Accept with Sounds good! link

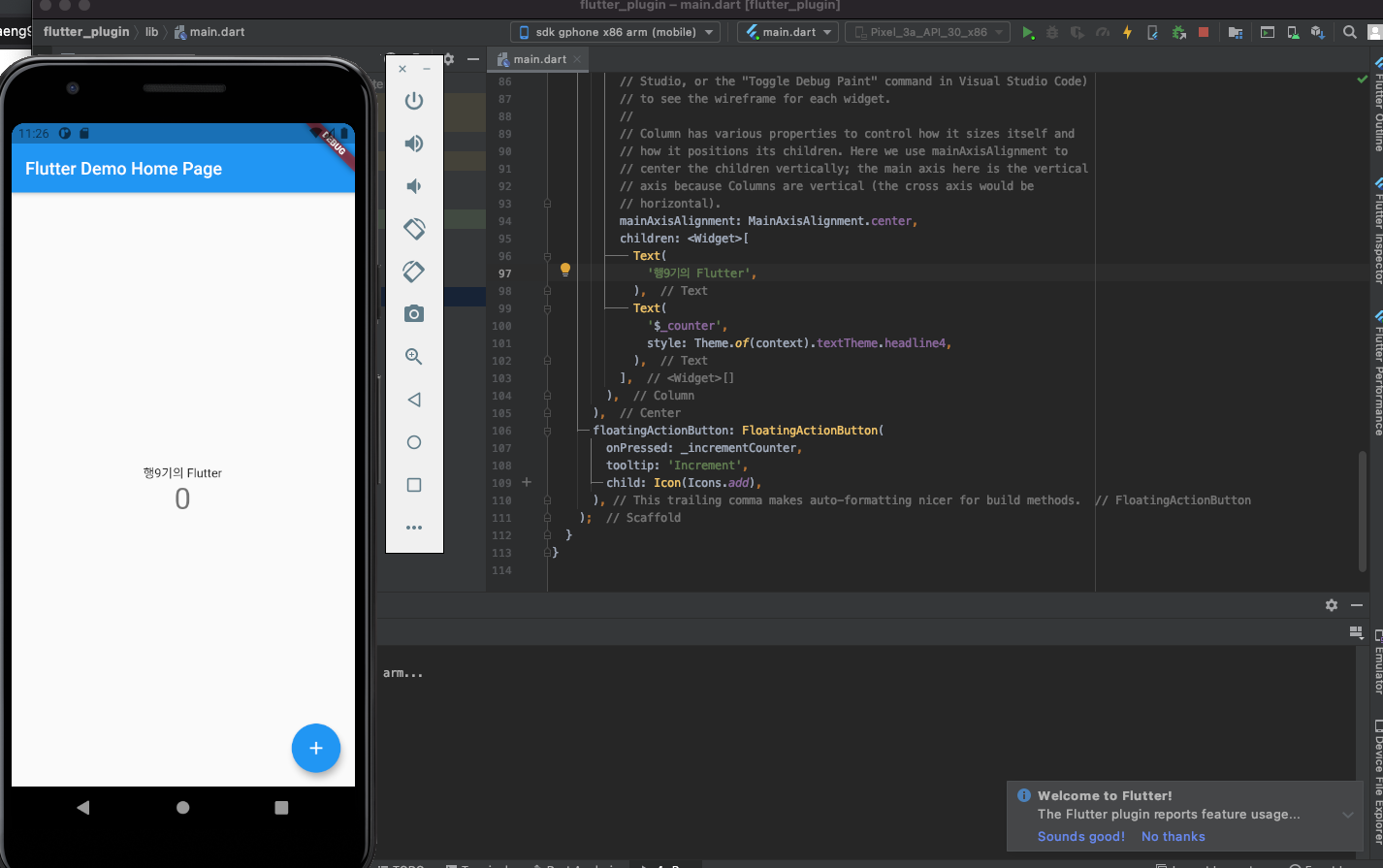click(x=1081, y=837)
